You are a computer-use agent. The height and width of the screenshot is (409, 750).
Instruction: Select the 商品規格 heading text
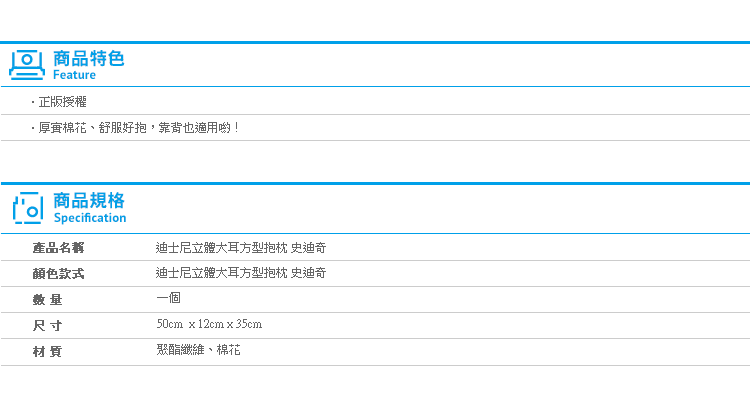point(88,200)
